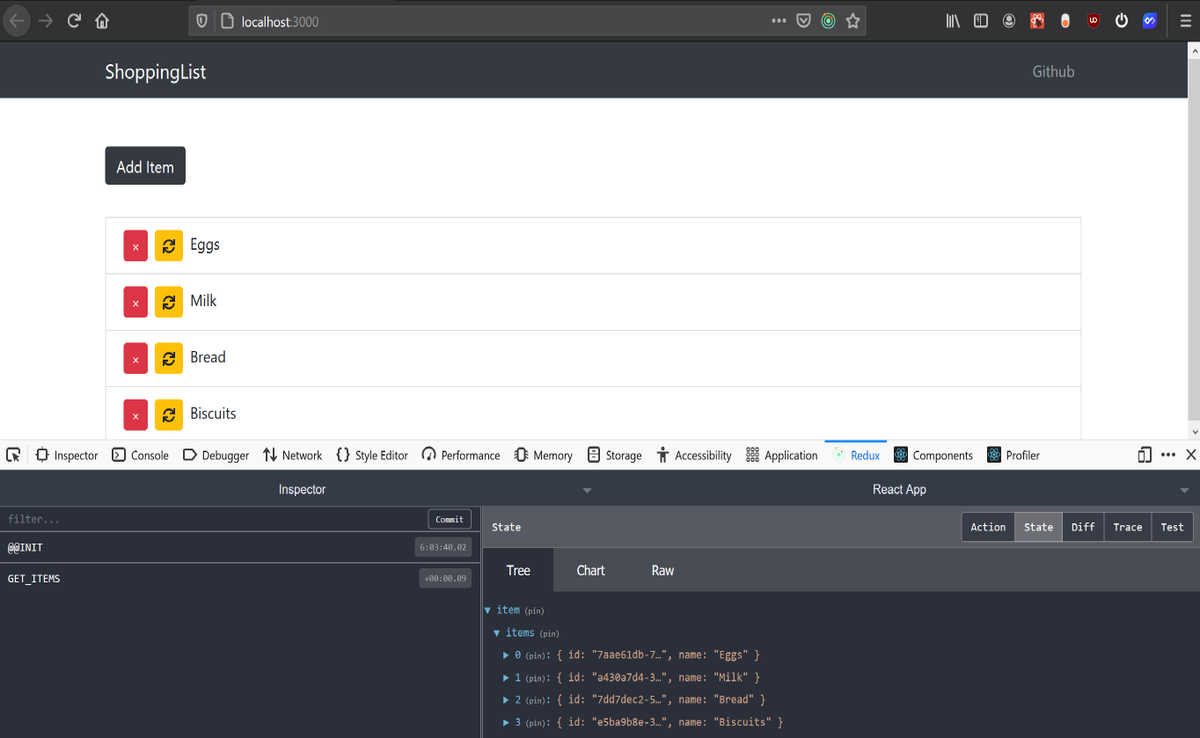1200x738 pixels.
Task: Toggle the browser sidebar view icon
Action: click(x=981, y=21)
